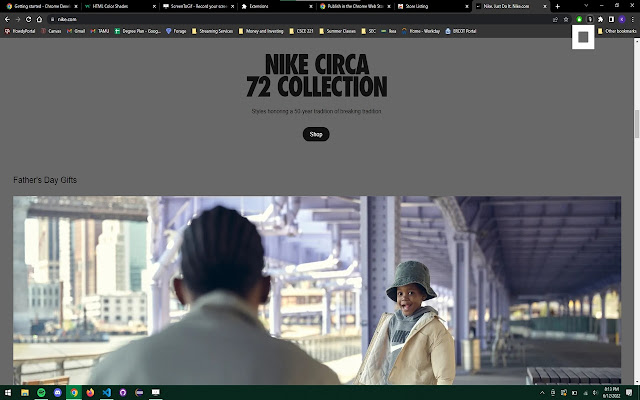
Task: Expand the Money and Investing bookmark folder
Action: click(x=261, y=31)
